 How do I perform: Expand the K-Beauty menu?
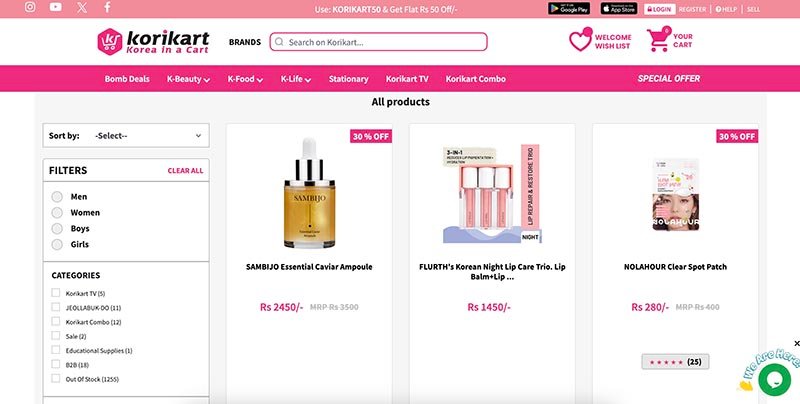tap(188, 79)
